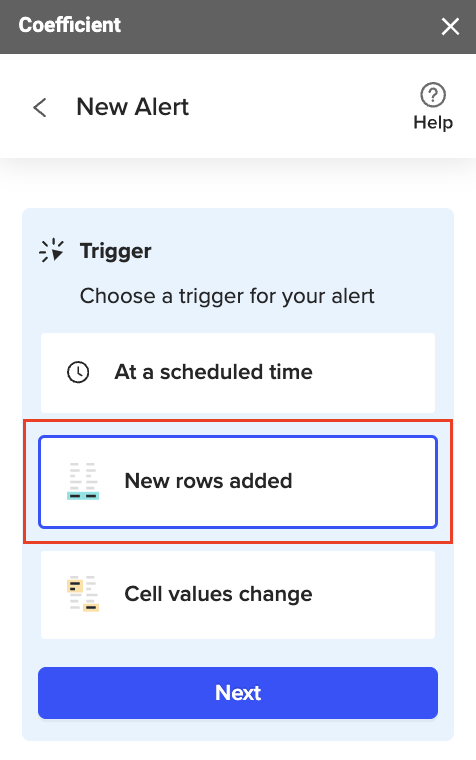Click the Trigger cursor-sparkle icon

tap(51, 251)
